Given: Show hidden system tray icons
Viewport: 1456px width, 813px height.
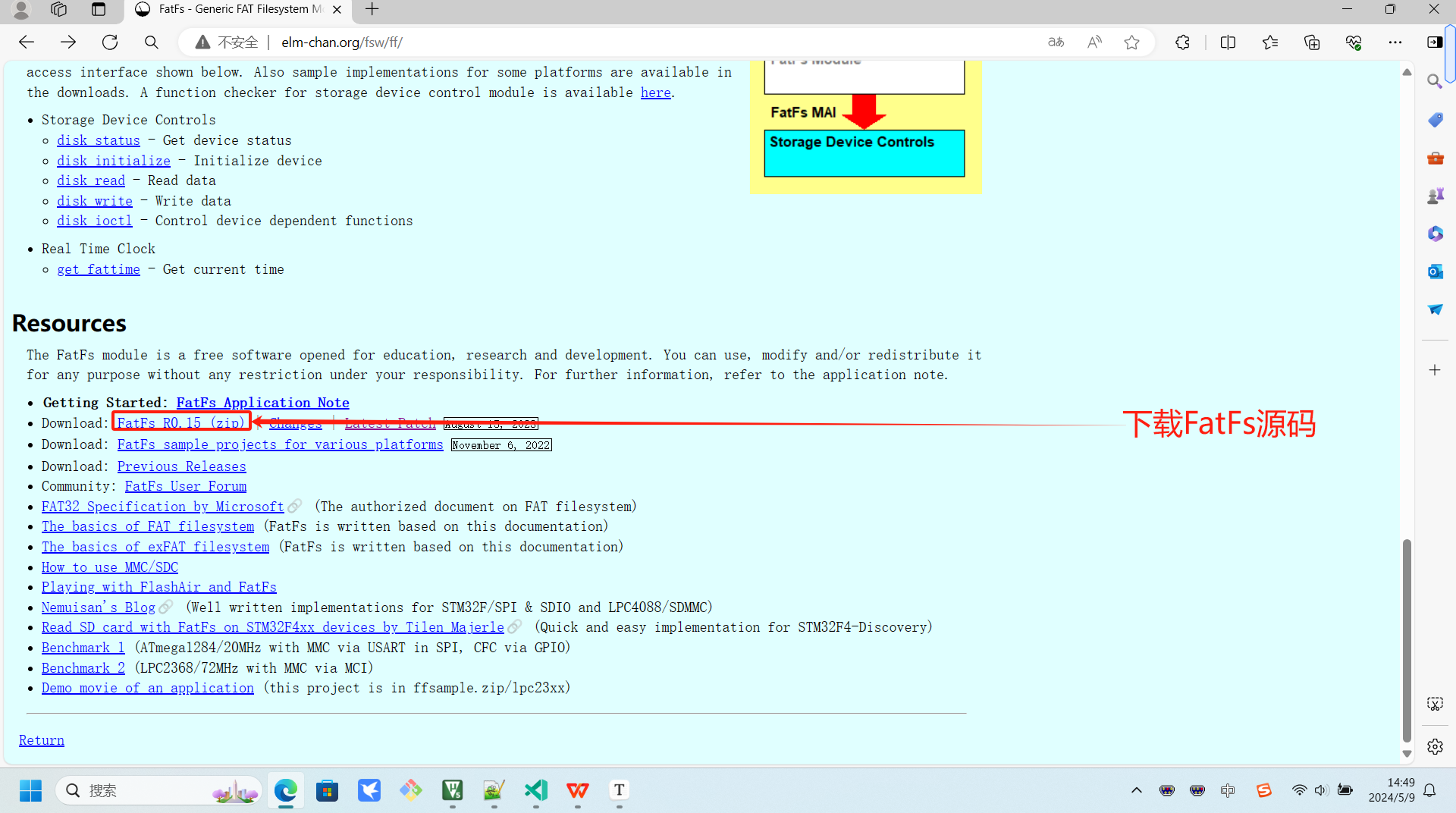Looking at the screenshot, I should click(1137, 790).
